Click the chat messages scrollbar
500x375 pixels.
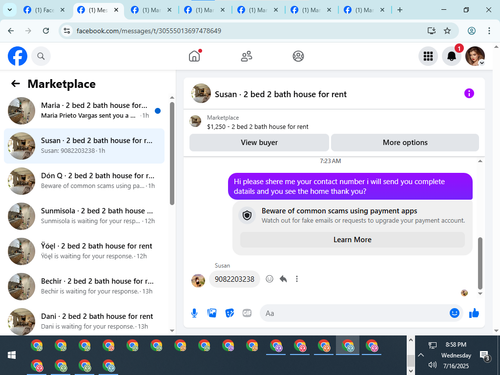click(x=480, y=263)
